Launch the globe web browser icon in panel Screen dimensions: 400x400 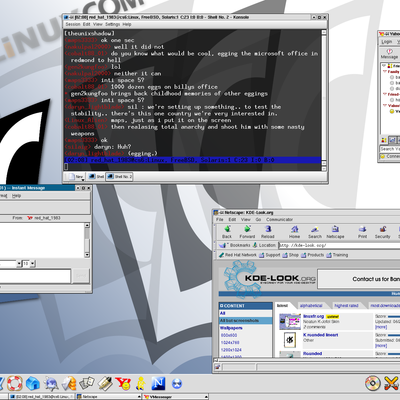pyautogui.click(x=51, y=384)
